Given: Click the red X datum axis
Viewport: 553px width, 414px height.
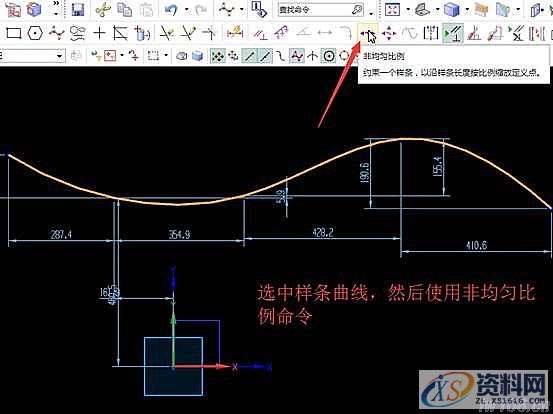Looking at the screenshot, I should [202, 366].
